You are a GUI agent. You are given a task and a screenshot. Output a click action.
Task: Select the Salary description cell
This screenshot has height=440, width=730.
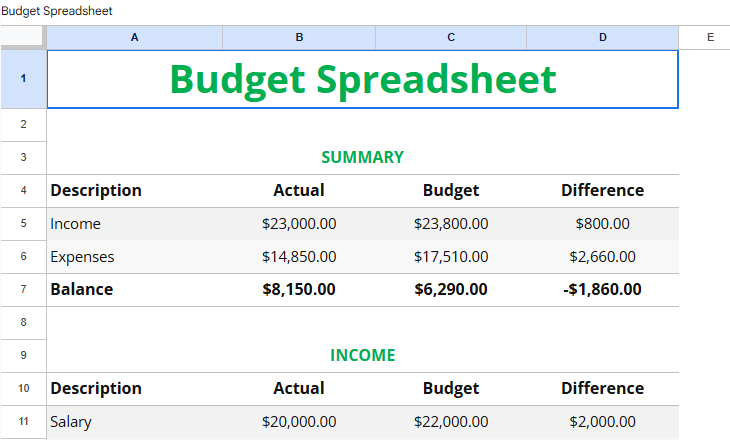[135, 422]
